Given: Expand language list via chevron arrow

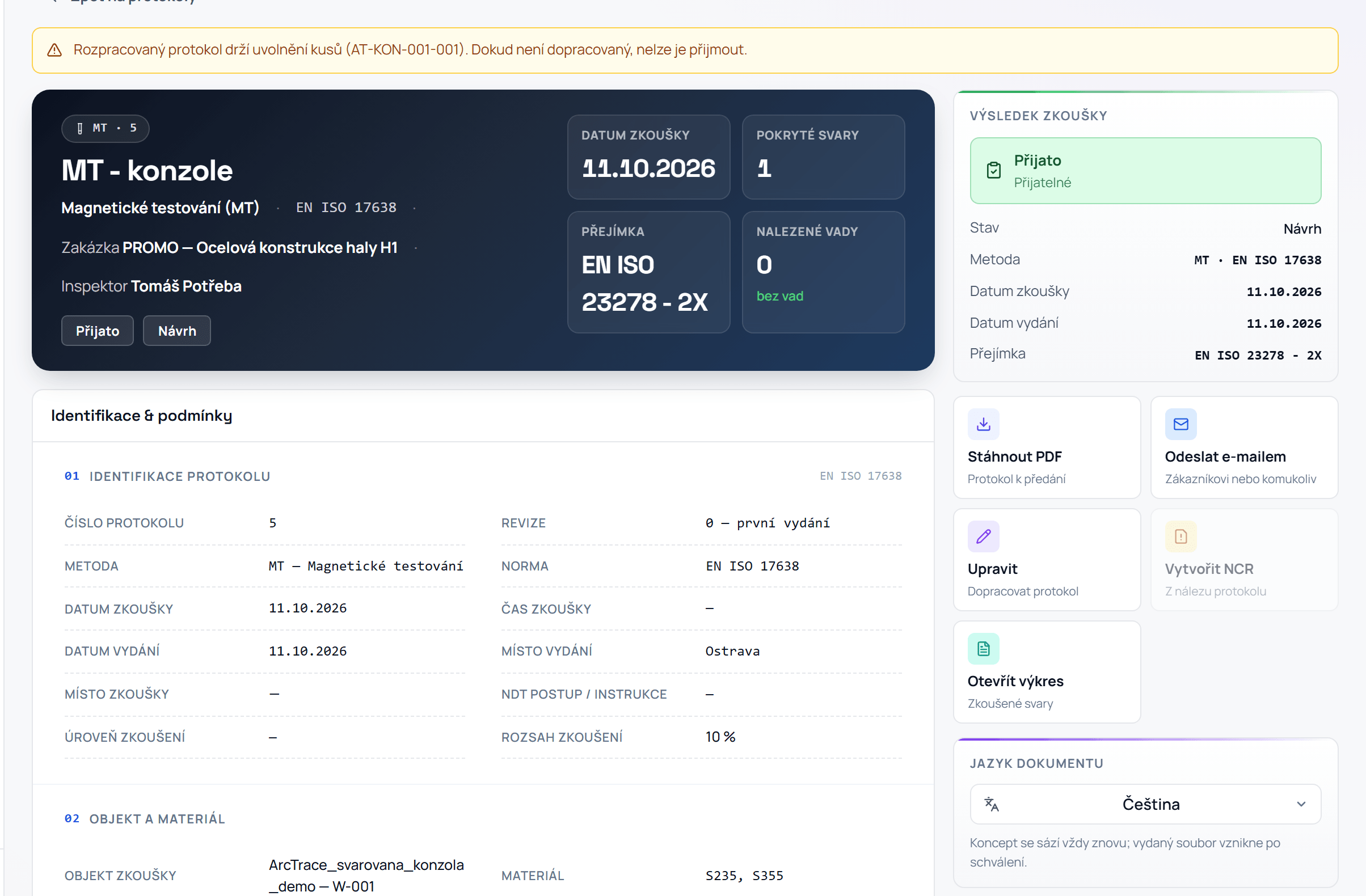Looking at the screenshot, I should point(1301,804).
